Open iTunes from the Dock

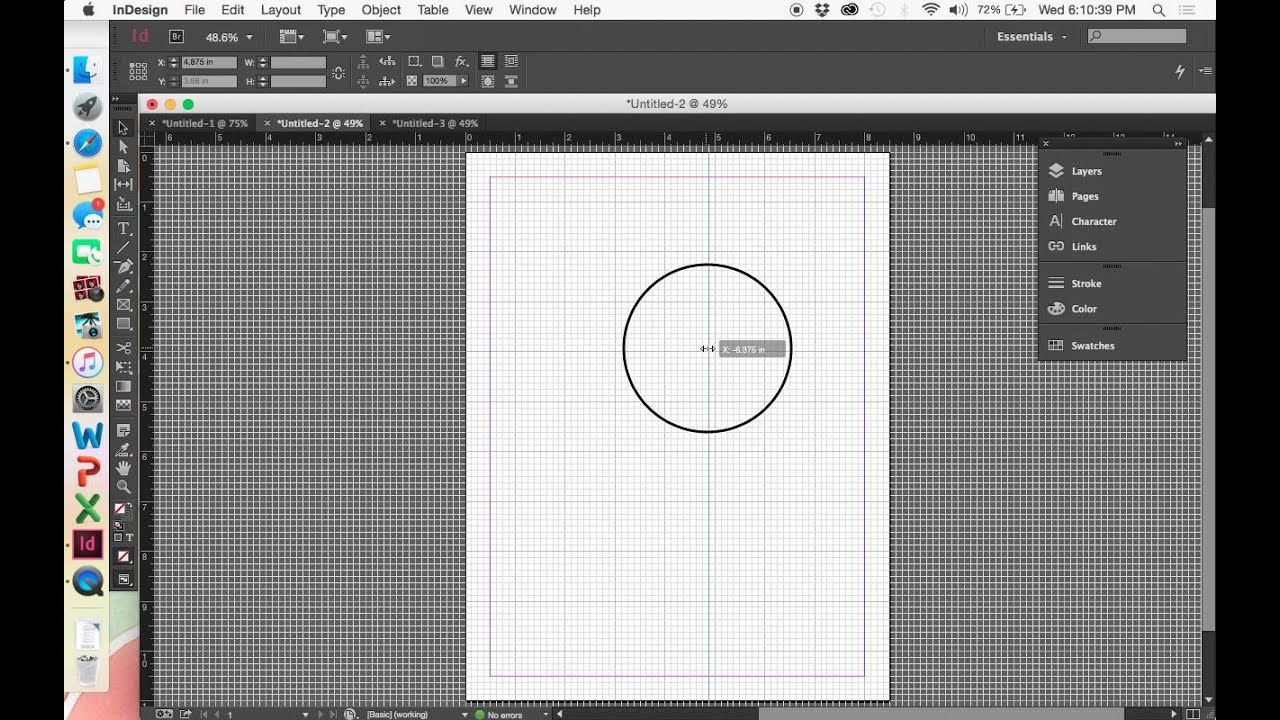coord(88,363)
